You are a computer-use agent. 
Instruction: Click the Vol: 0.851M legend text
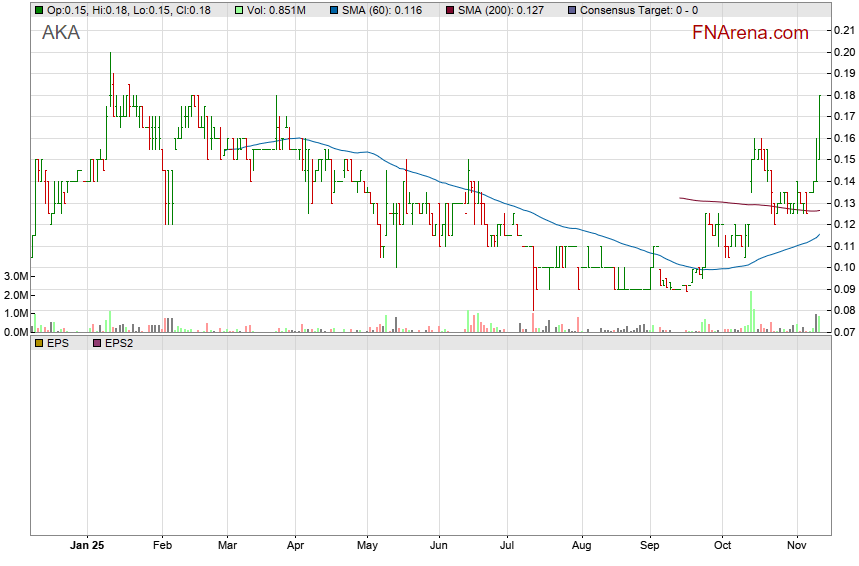tap(277, 10)
